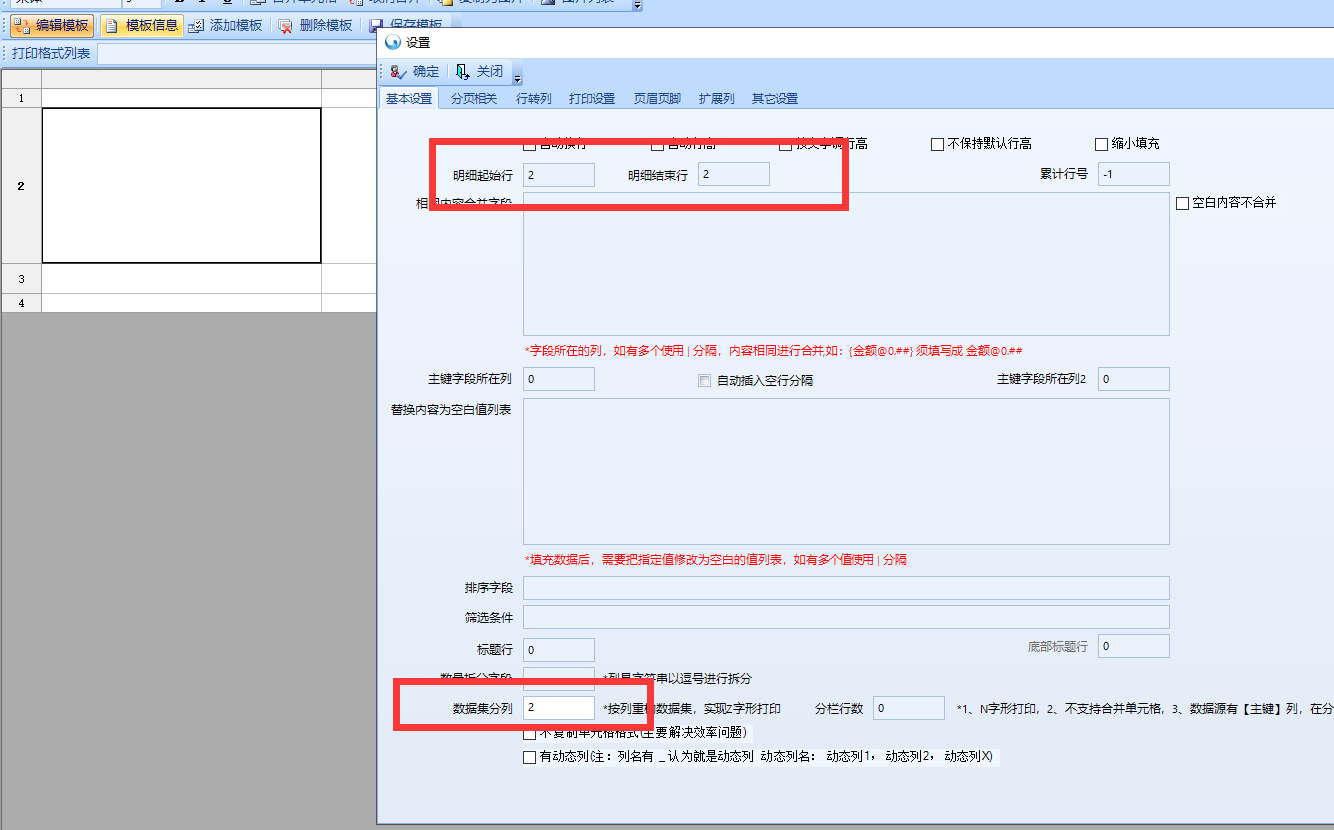Toggle the 缩小填充 checkbox
This screenshot has width=1334, height=830.
[1102, 144]
